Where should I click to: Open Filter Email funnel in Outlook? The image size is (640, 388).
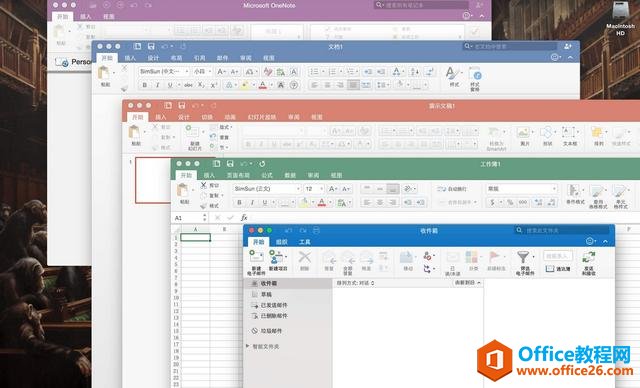[x=523, y=257]
